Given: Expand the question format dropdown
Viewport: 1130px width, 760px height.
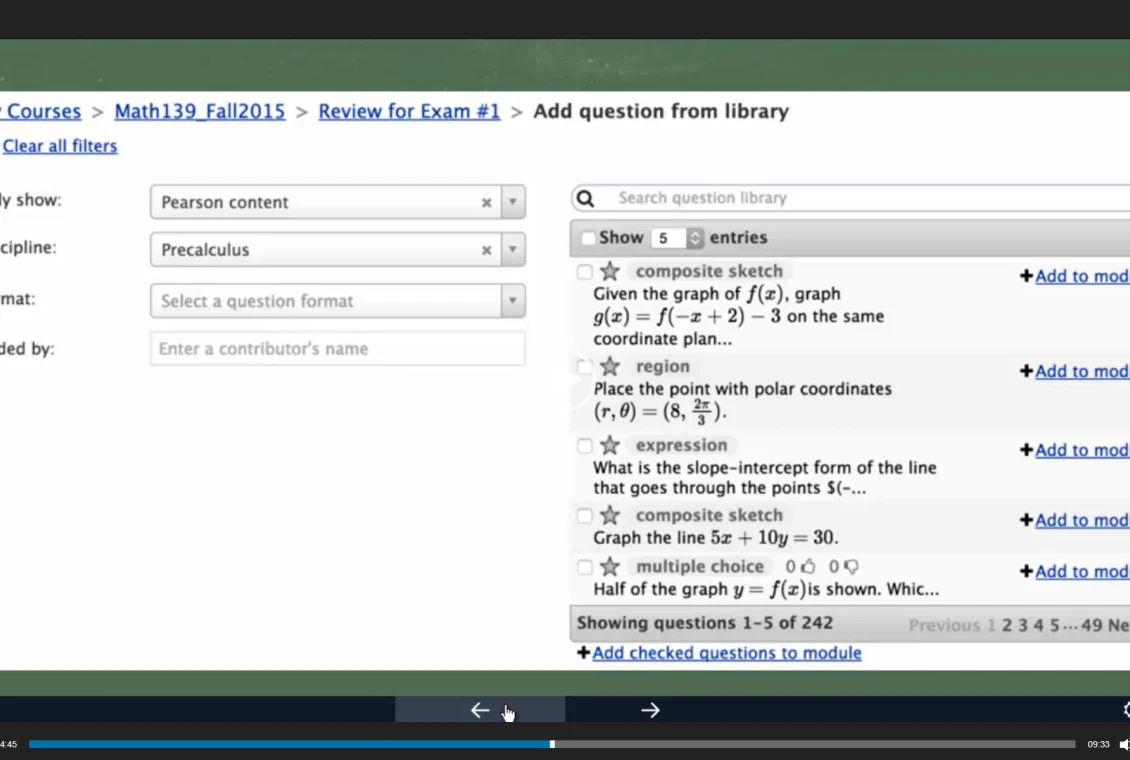Looking at the screenshot, I should (513, 301).
